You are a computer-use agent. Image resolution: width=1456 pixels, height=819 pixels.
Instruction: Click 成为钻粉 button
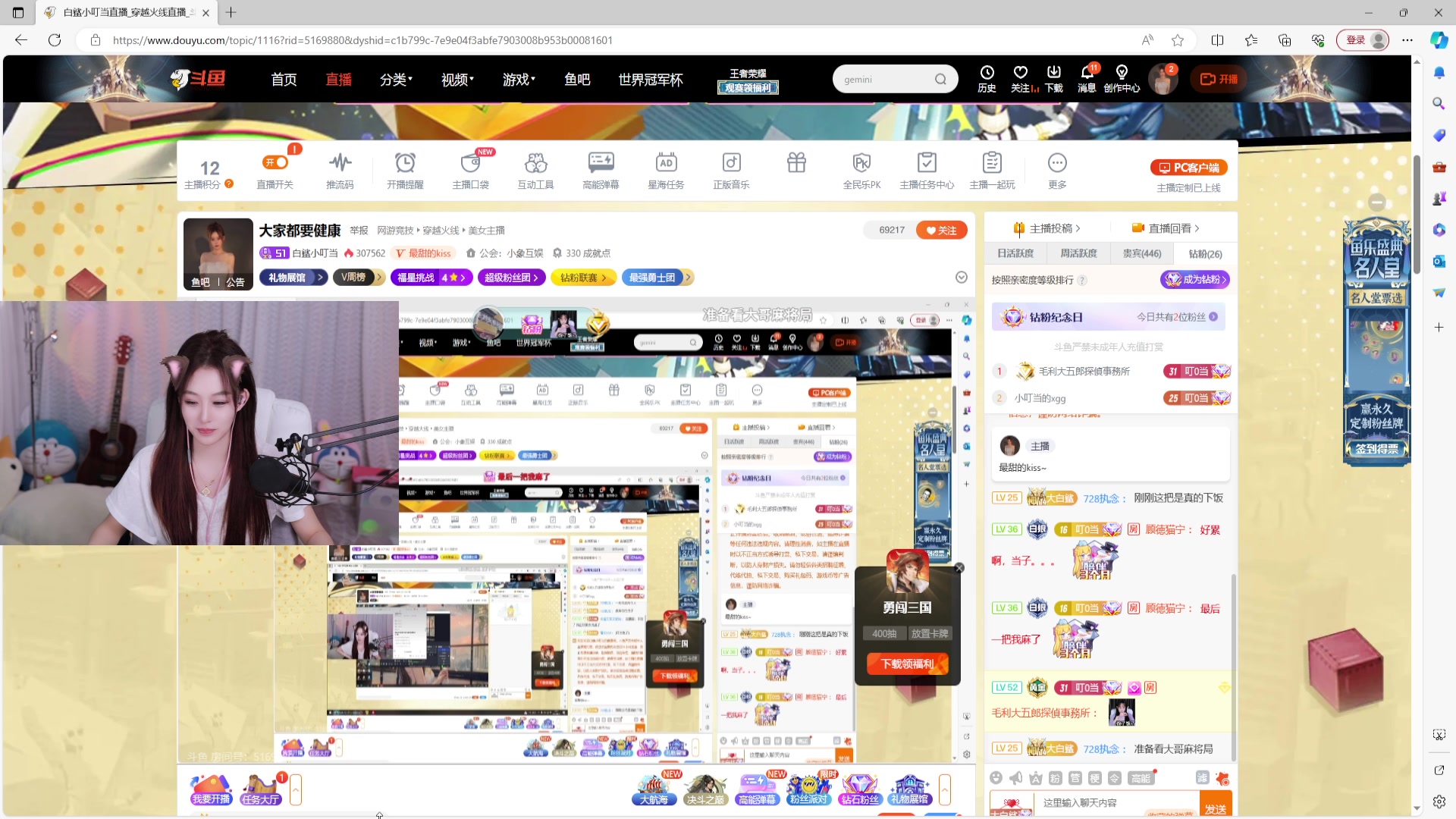coord(1194,280)
